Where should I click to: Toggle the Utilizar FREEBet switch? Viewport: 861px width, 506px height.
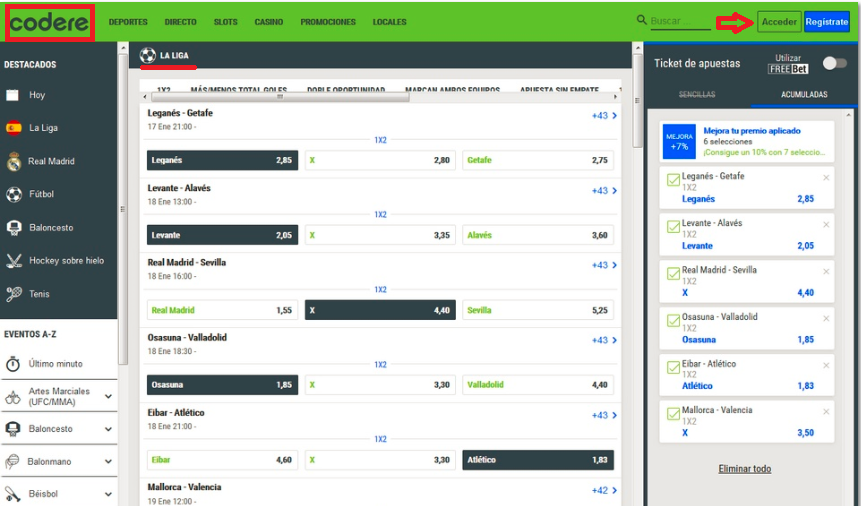click(835, 63)
